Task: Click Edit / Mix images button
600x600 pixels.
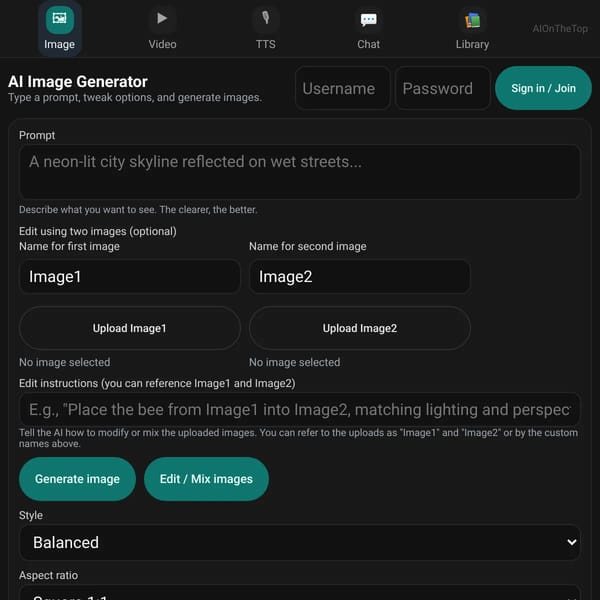Action: [206, 479]
